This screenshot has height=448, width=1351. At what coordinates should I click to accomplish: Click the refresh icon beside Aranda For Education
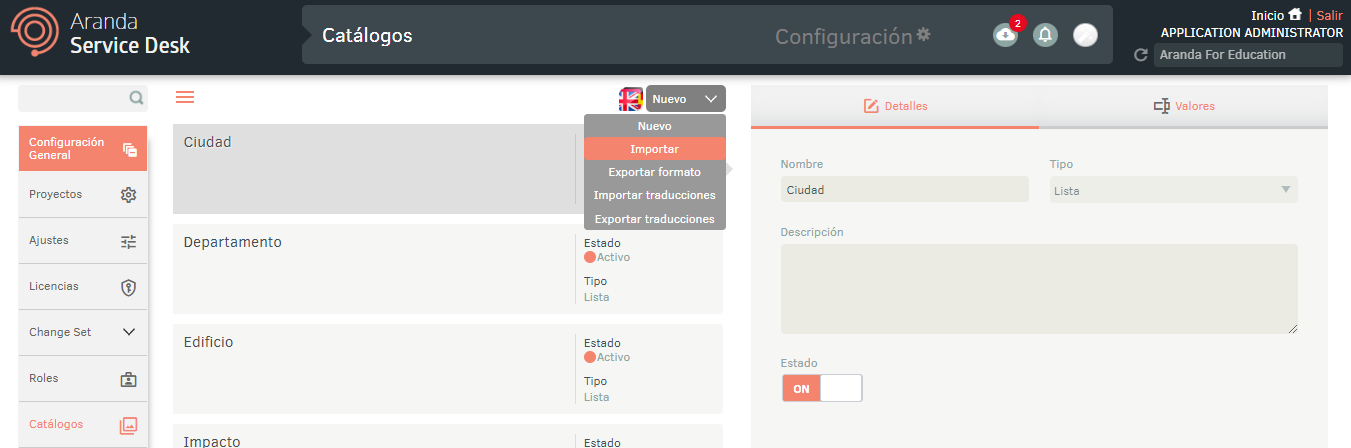(1140, 55)
